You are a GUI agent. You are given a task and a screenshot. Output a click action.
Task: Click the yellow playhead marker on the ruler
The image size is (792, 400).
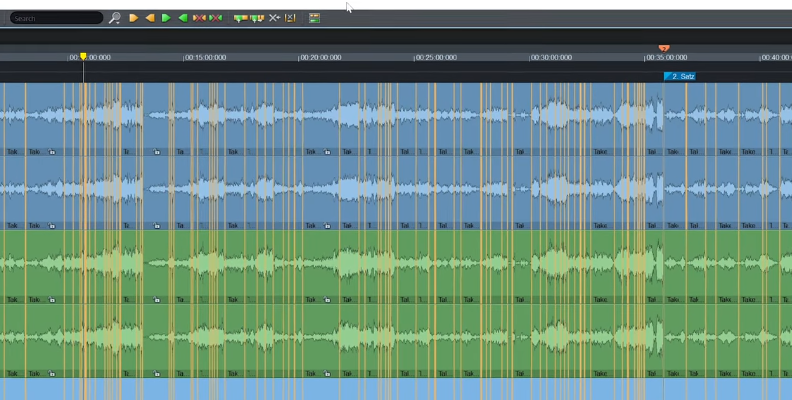[83, 57]
